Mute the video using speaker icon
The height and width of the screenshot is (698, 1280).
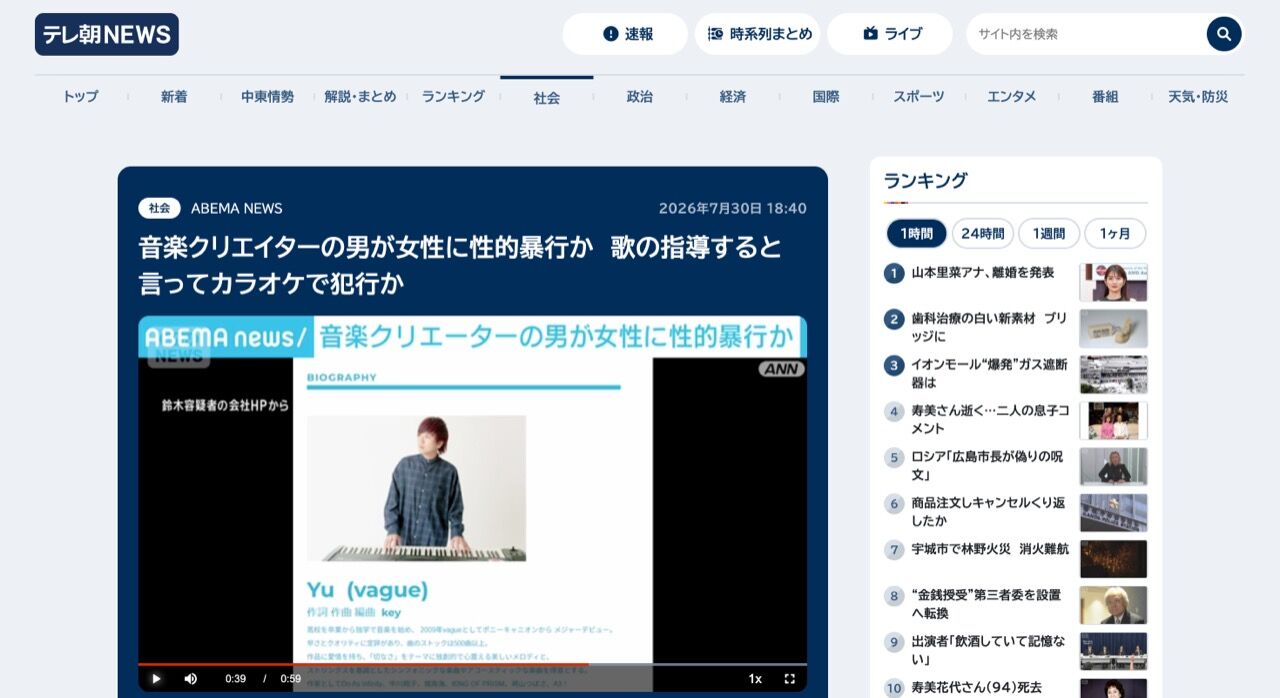[191, 679]
